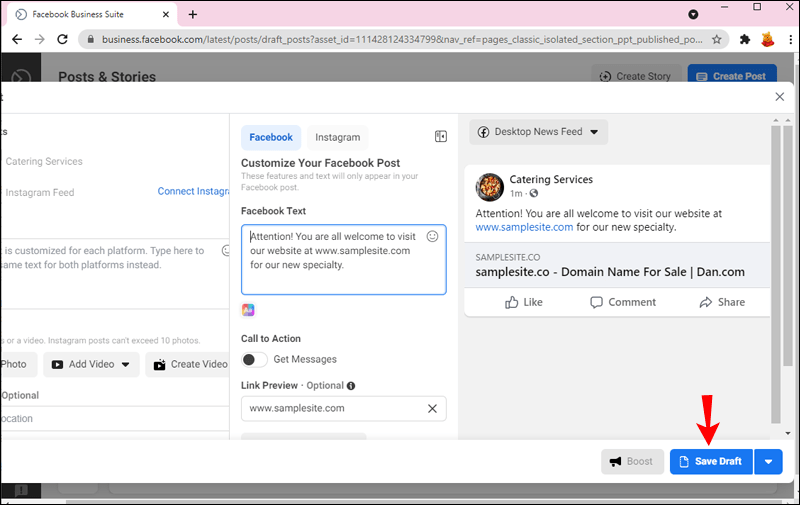Remove the www.samplesite.com link preview
Image resolution: width=800 pixels, height=505 pixels.
point(432,409)
